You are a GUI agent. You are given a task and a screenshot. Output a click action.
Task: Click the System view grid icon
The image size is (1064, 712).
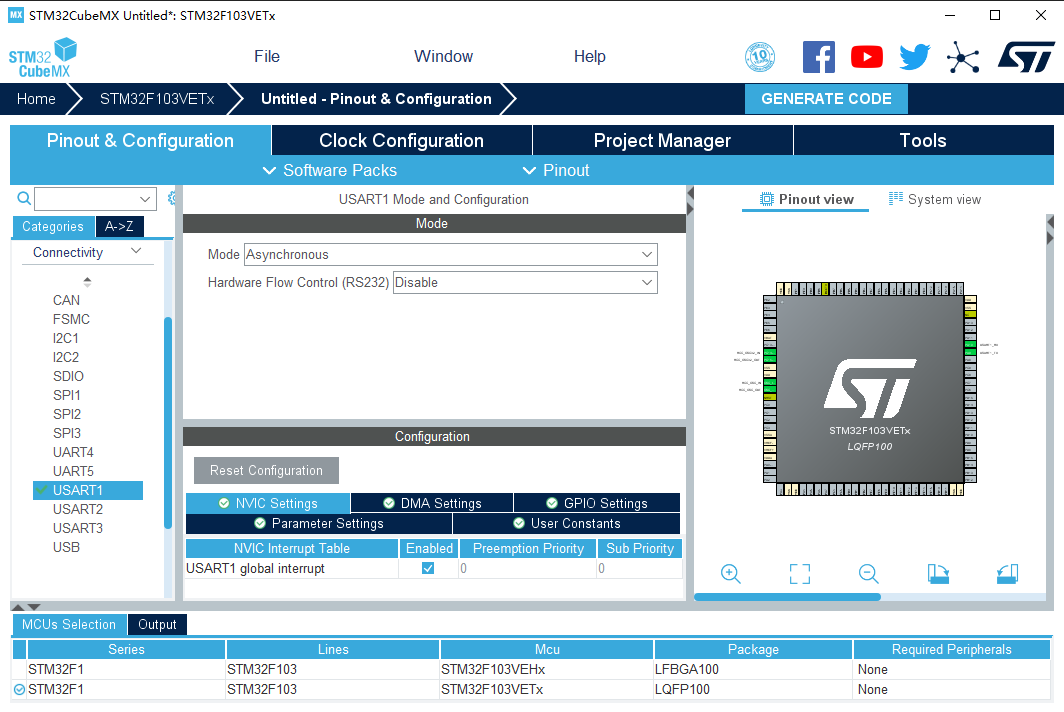click(896, 198)
